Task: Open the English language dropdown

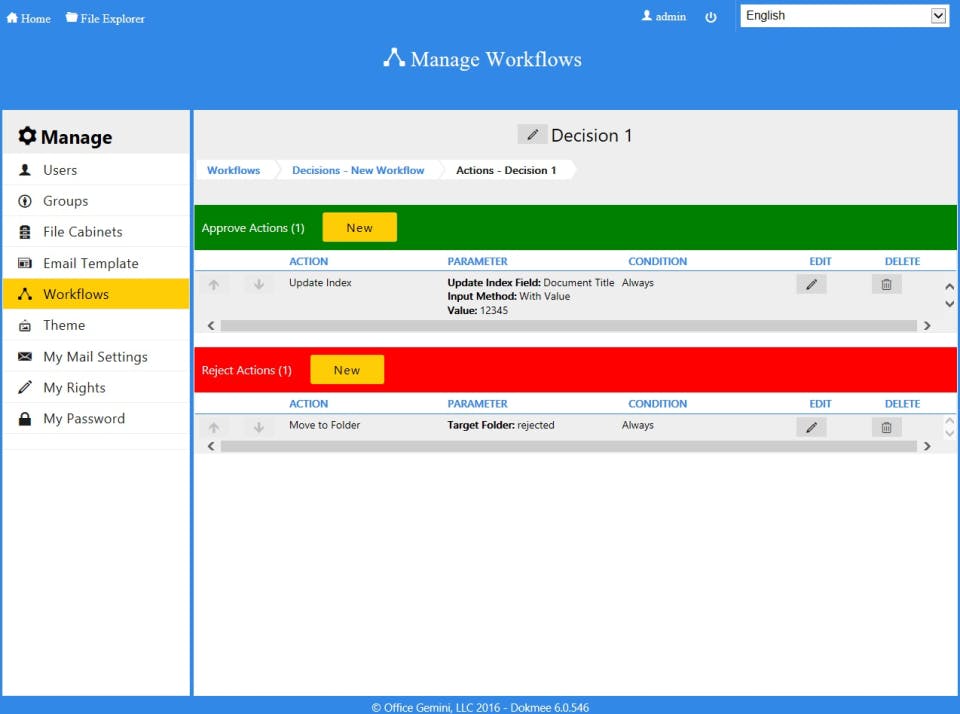Action: pyautogui.click(x=844, y=16)
